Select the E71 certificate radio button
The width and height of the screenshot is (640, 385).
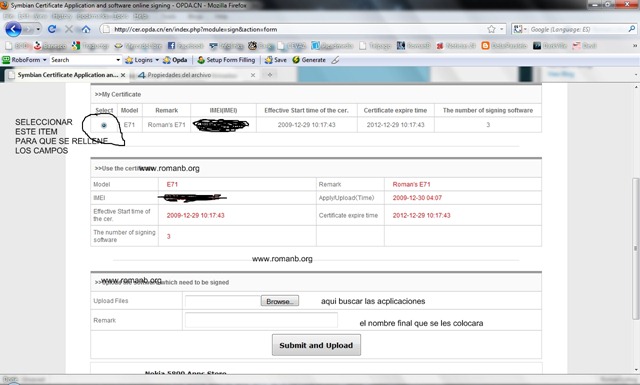point(104,125)
